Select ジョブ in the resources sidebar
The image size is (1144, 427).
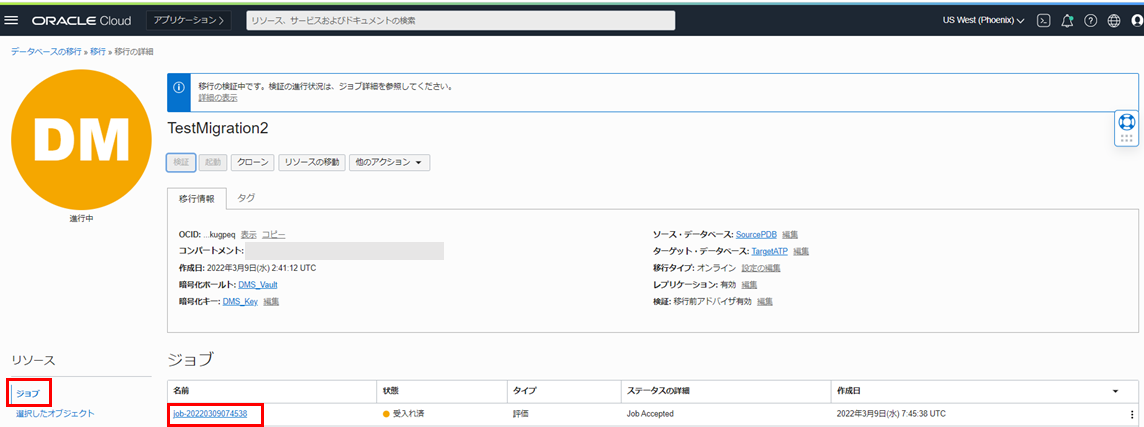point(27,393)
